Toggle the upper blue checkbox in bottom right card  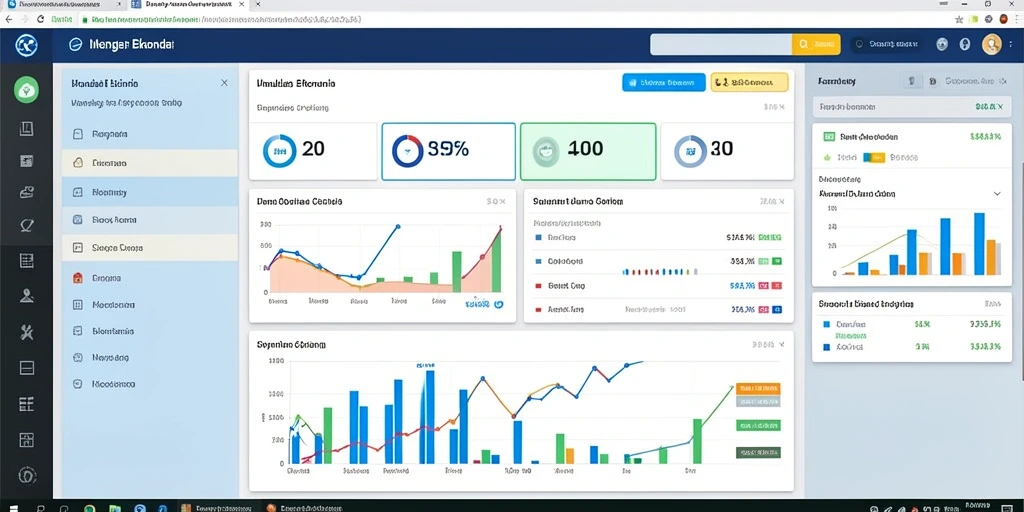(826, 324)
